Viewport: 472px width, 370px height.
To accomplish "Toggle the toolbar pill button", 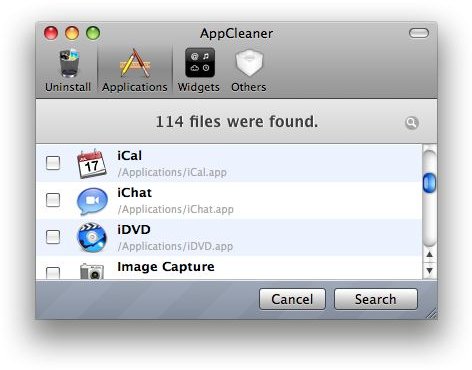I will (x=419, y=33).
